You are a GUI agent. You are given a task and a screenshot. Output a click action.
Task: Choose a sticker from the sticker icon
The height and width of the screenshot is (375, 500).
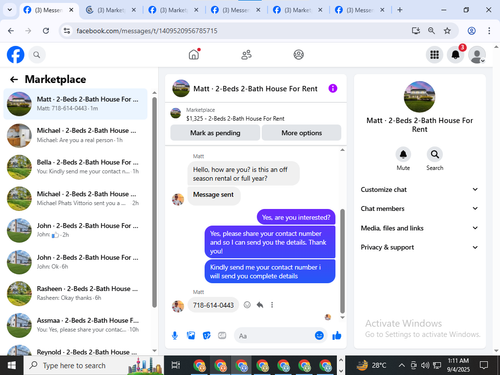pos(207,335)
